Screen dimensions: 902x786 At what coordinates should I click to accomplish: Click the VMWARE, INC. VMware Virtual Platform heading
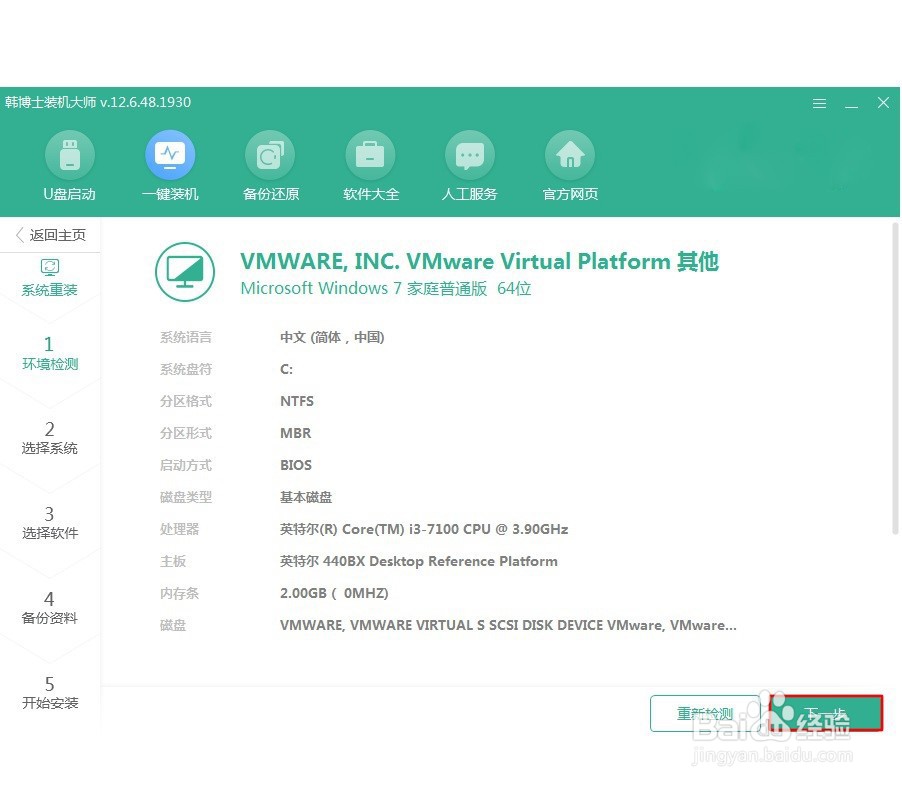point(479,261)
